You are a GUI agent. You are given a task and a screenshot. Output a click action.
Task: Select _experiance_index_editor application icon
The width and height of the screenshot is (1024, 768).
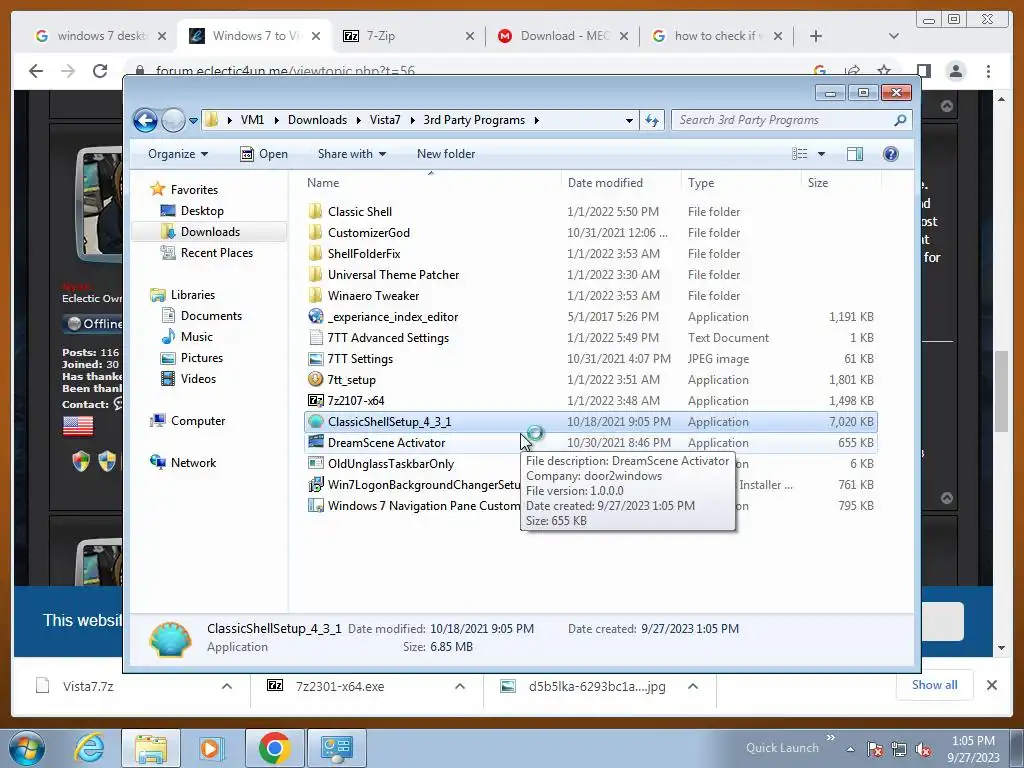tap(315, 316)
